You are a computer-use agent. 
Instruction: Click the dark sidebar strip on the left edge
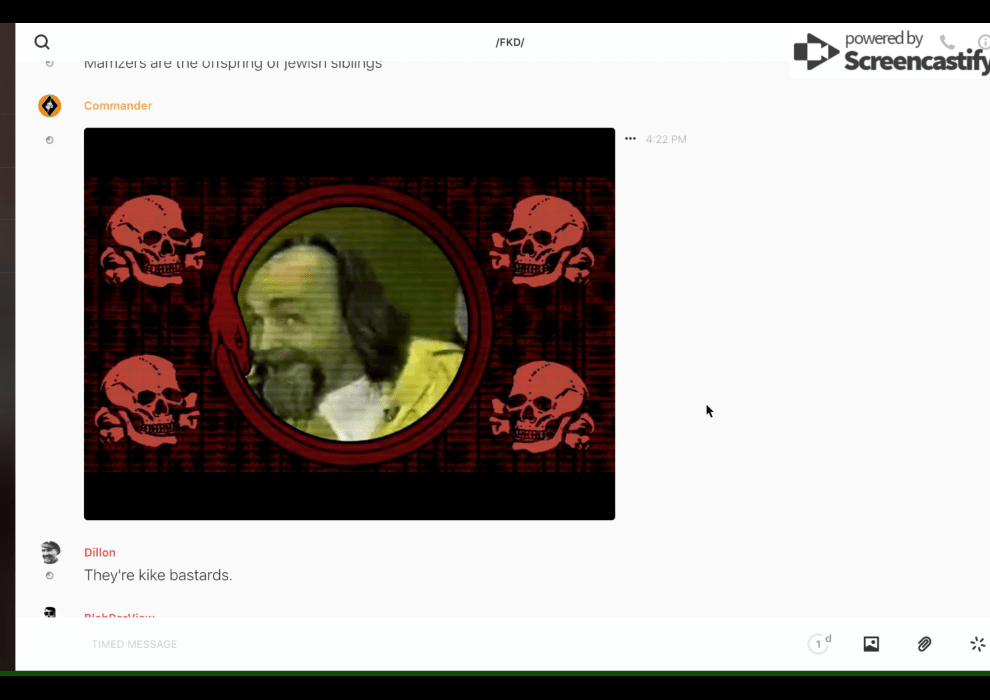(7, 350)
